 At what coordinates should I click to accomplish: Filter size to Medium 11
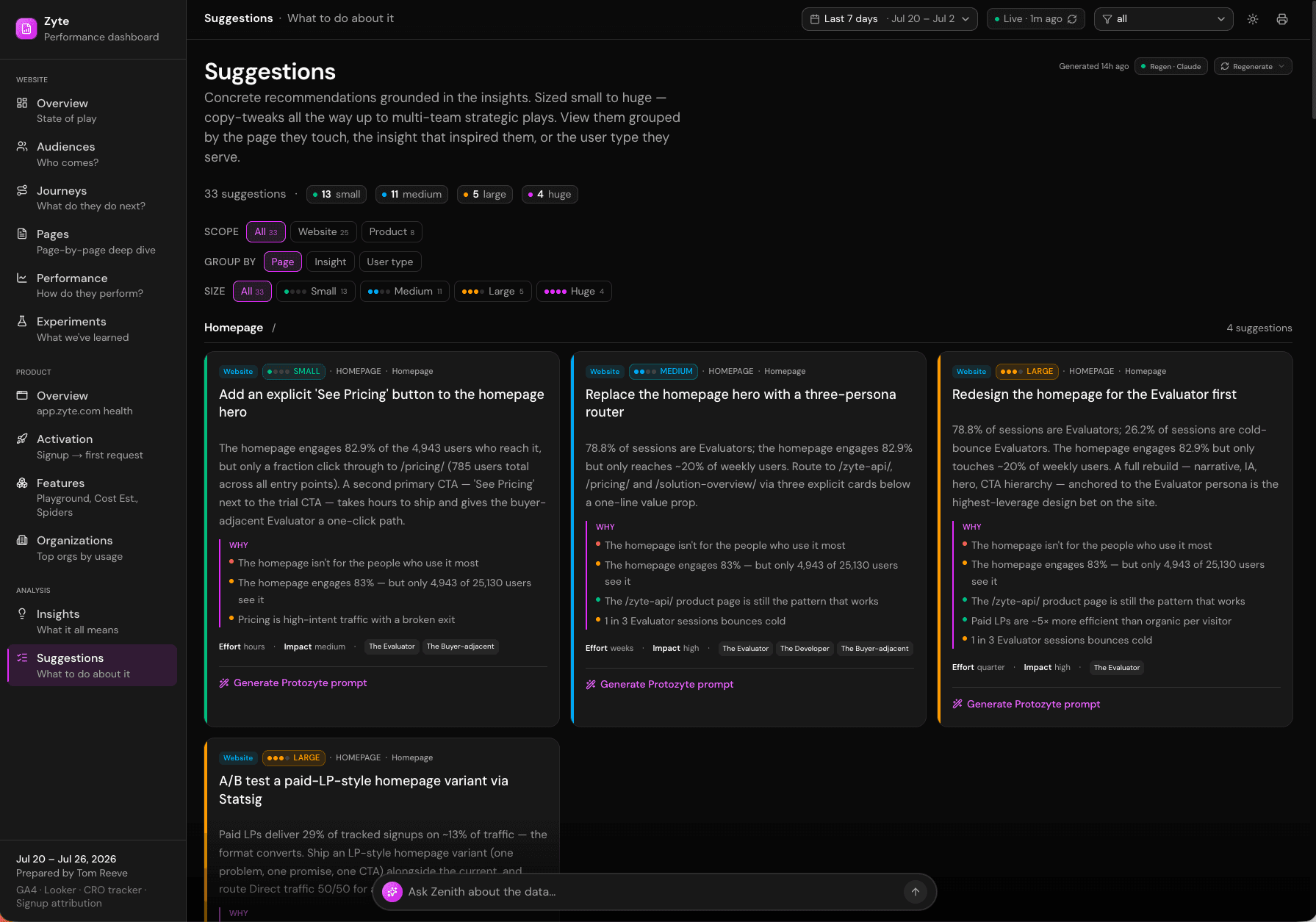[405, 292]
